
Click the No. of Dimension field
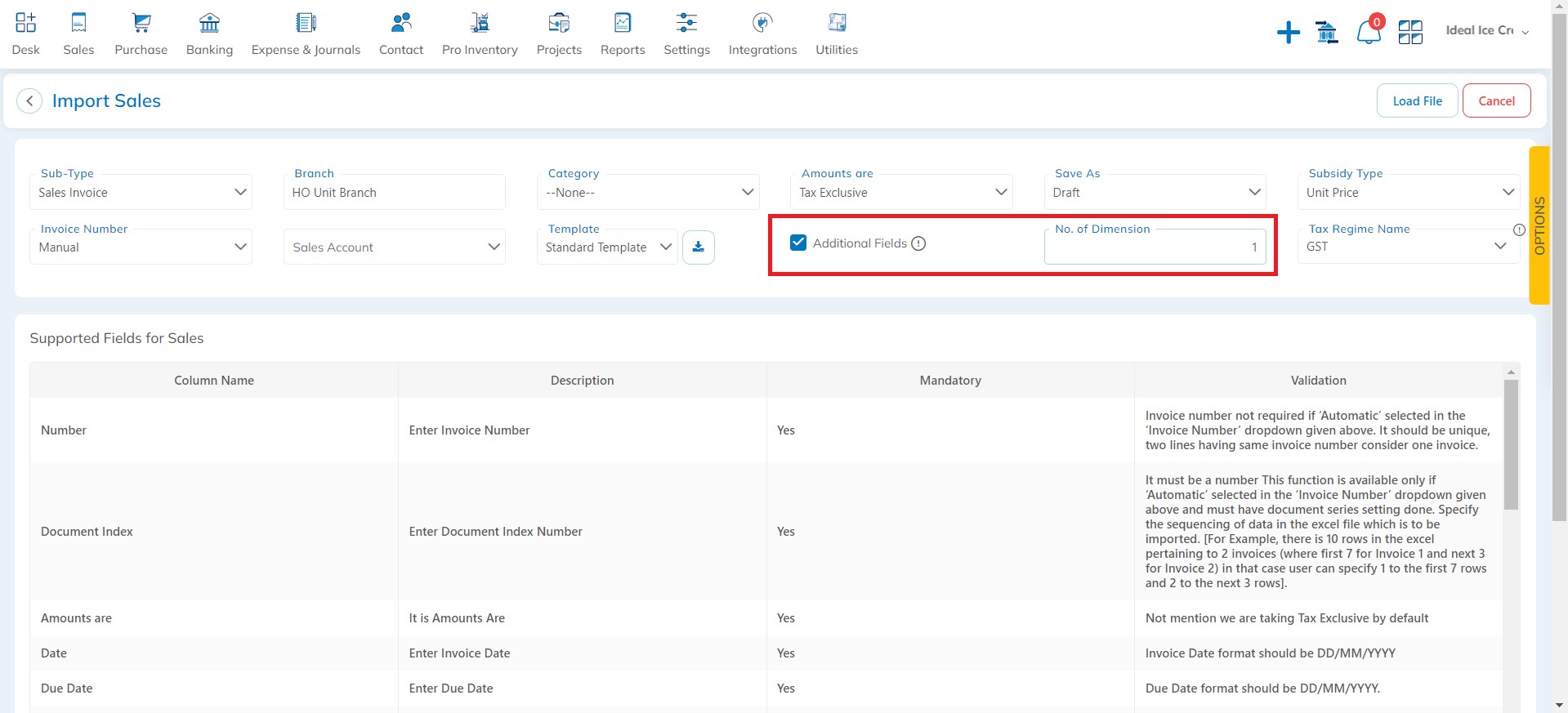[1155, 247]
